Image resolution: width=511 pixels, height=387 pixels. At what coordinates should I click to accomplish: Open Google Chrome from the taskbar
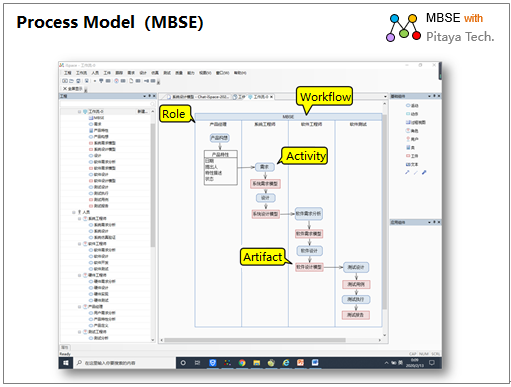(242, 363)
